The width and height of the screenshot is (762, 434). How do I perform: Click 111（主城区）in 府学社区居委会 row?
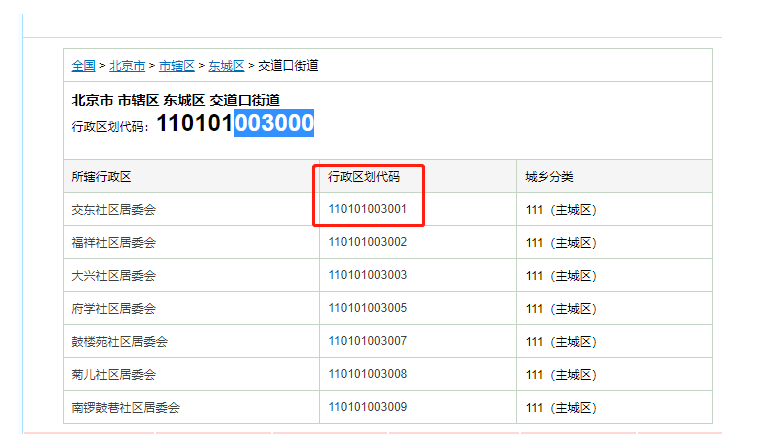561,309
